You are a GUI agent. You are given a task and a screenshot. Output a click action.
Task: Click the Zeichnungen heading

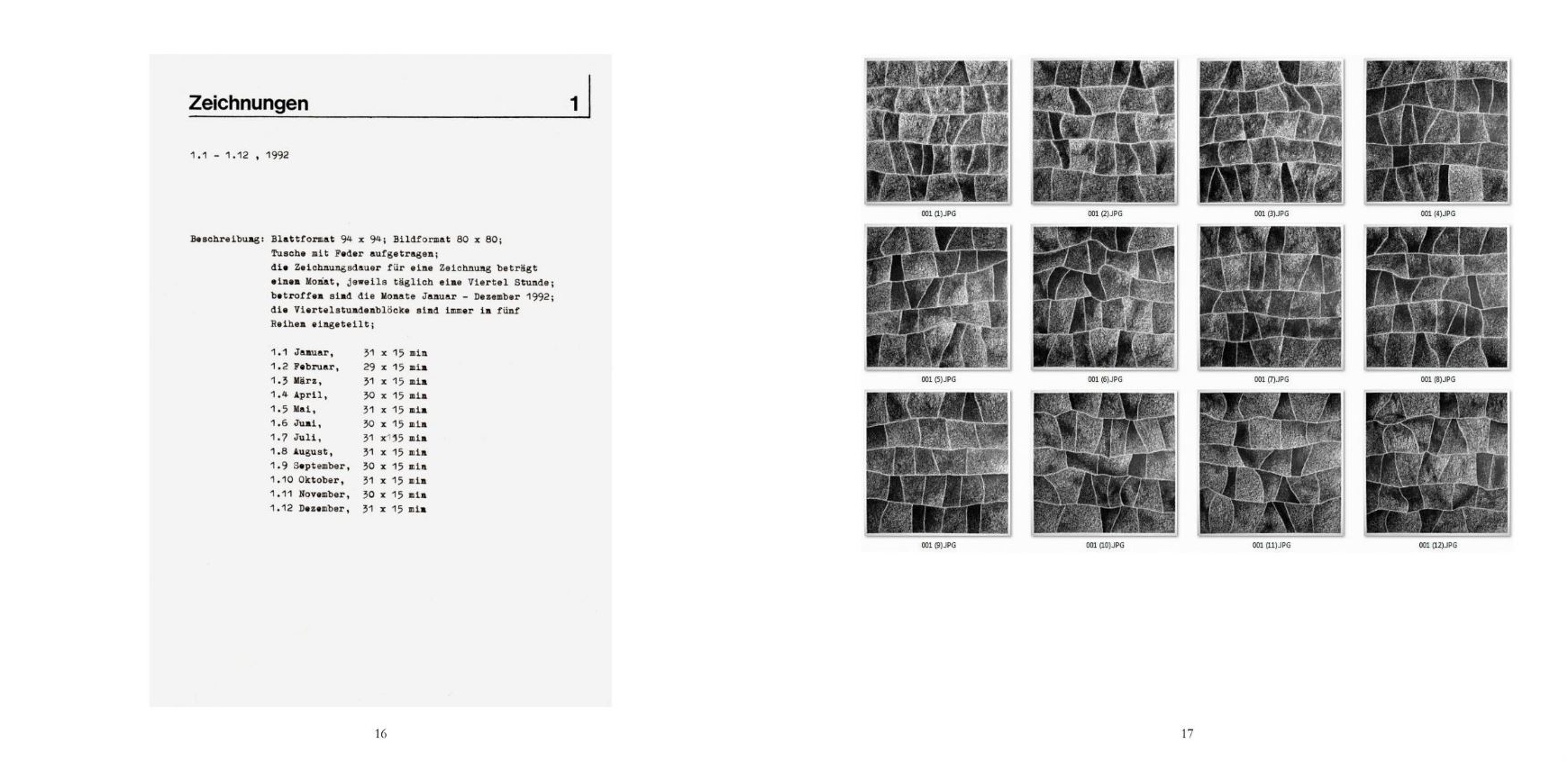point(249,104)
